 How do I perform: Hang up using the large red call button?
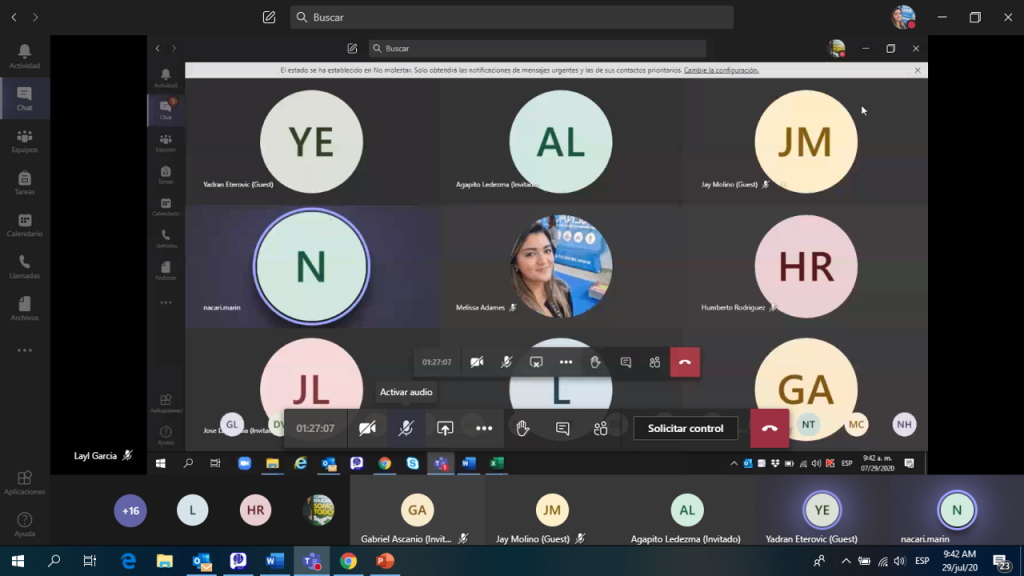769,428
